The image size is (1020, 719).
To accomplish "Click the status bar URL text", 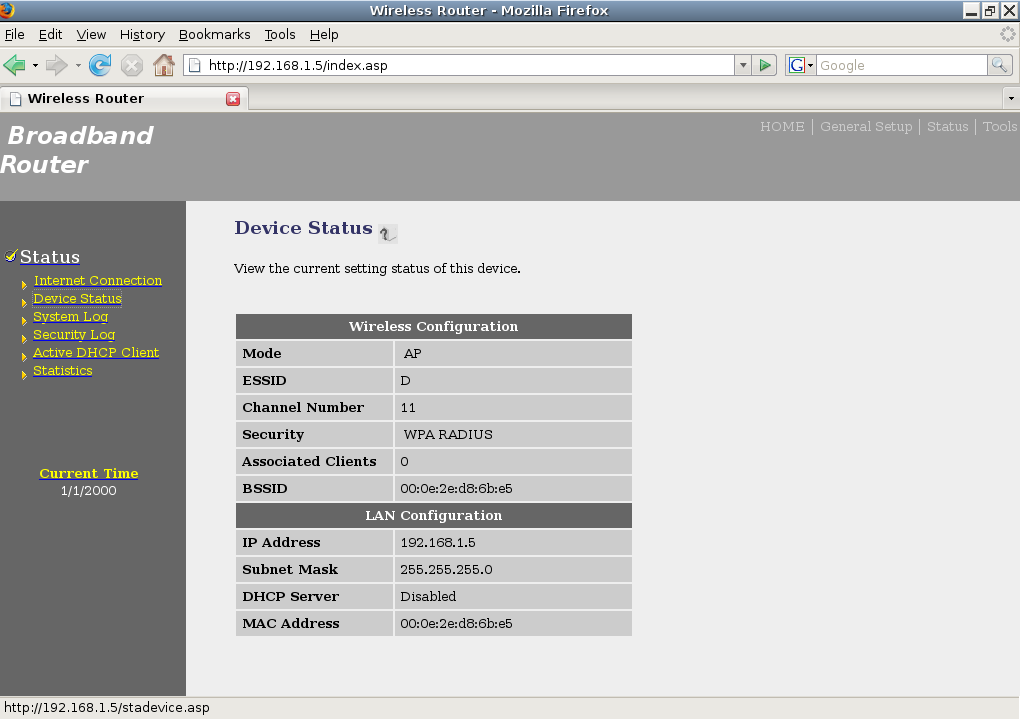I will tap(107, 708).
